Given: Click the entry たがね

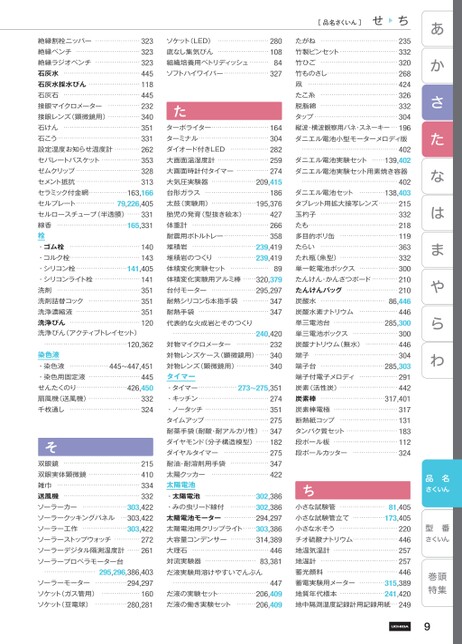Looking at the screenshot, I should (x=305, y=41).
